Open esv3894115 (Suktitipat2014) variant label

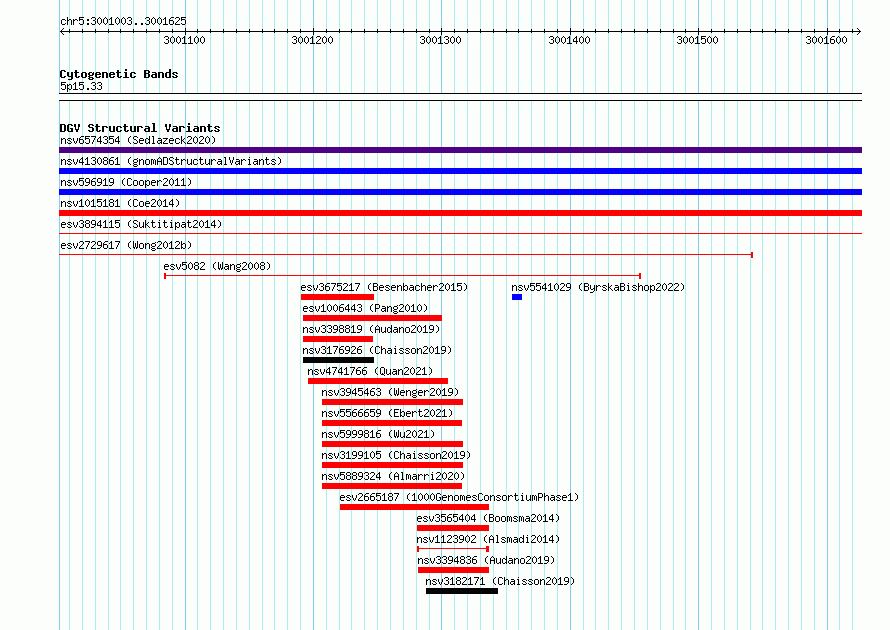click(x=141, y=224)
